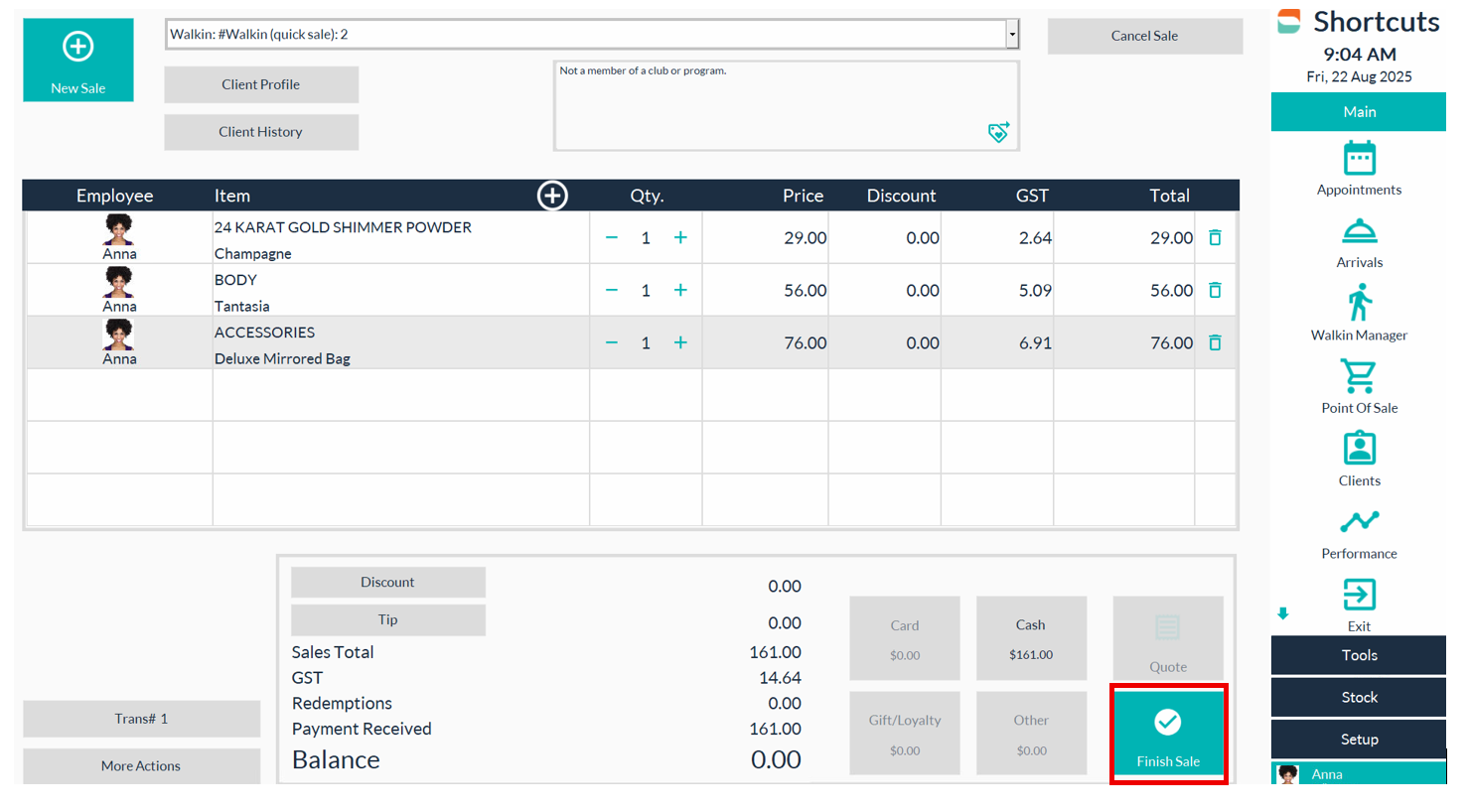Select Card payment

pos(905,638)
